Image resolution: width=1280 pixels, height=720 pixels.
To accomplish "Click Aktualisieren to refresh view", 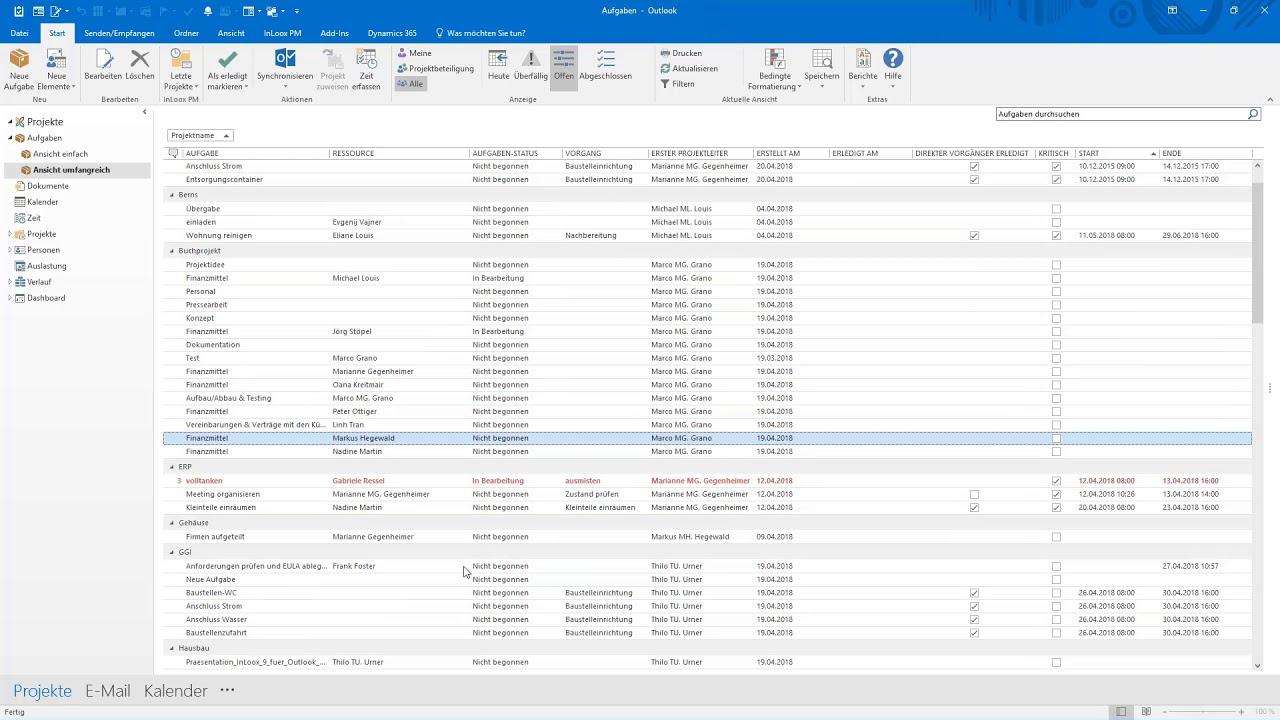I will coord(688,69).
